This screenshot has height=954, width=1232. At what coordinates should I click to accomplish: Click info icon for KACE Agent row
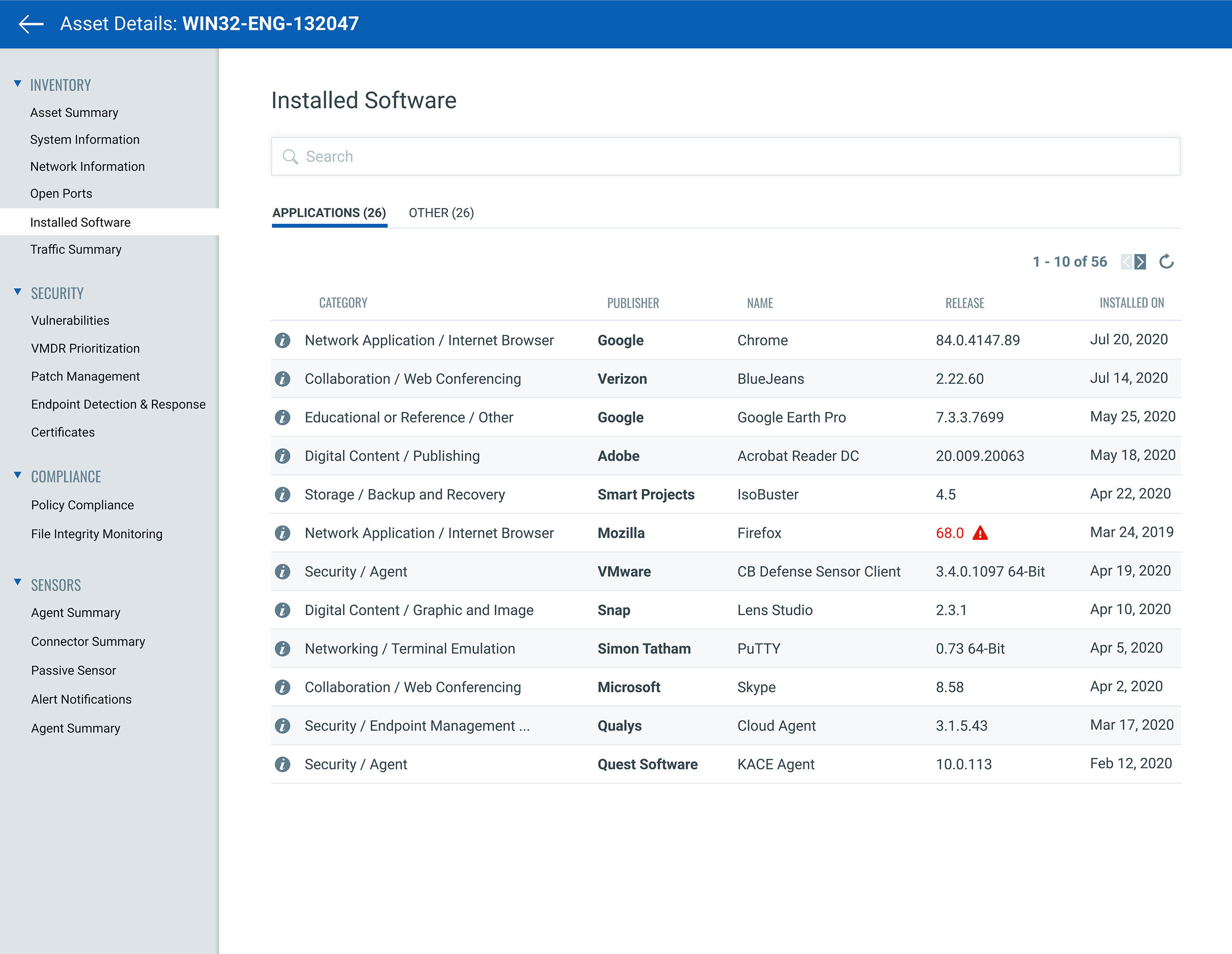(283, 765)
